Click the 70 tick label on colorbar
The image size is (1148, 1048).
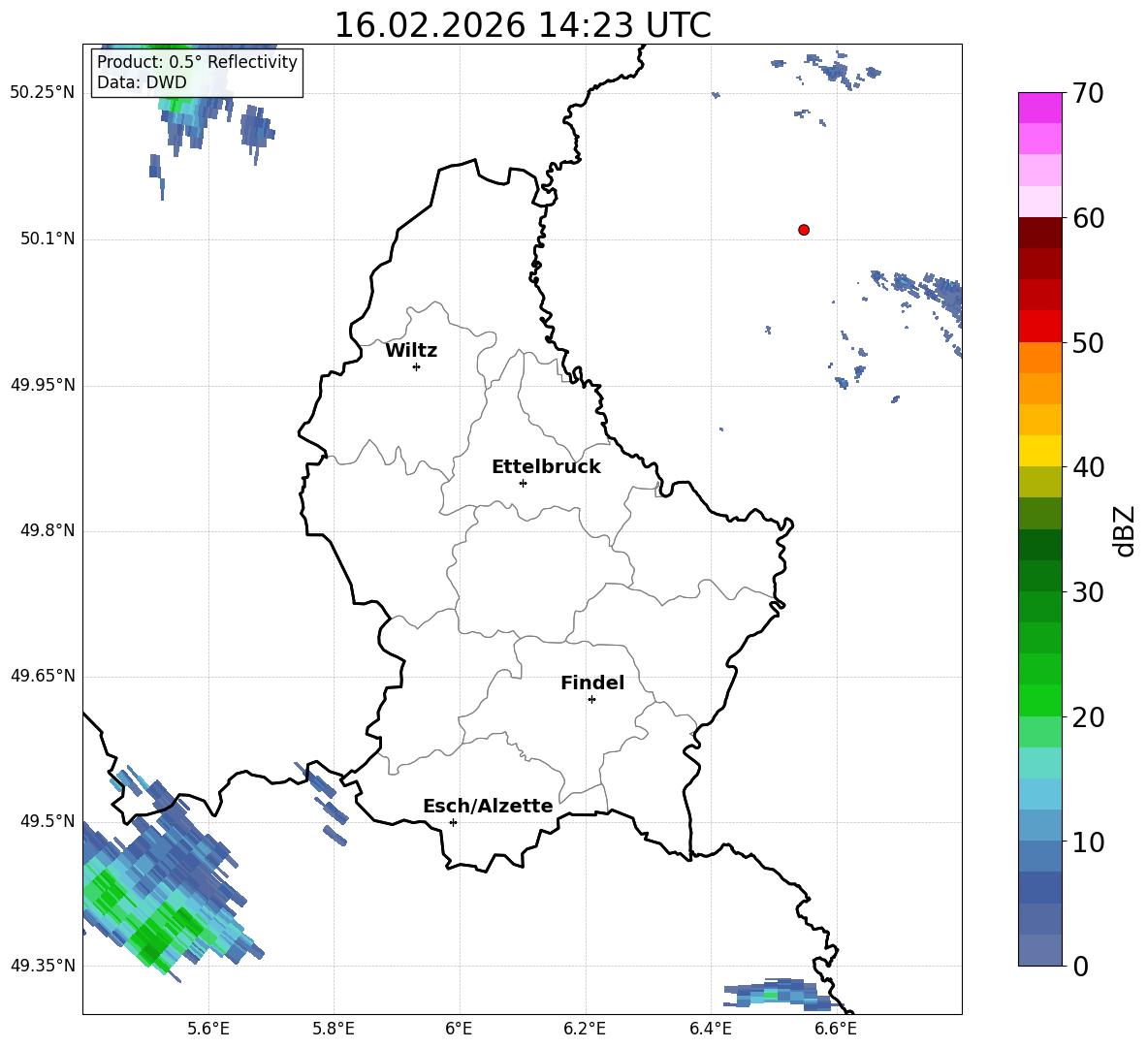[1088, 94]
